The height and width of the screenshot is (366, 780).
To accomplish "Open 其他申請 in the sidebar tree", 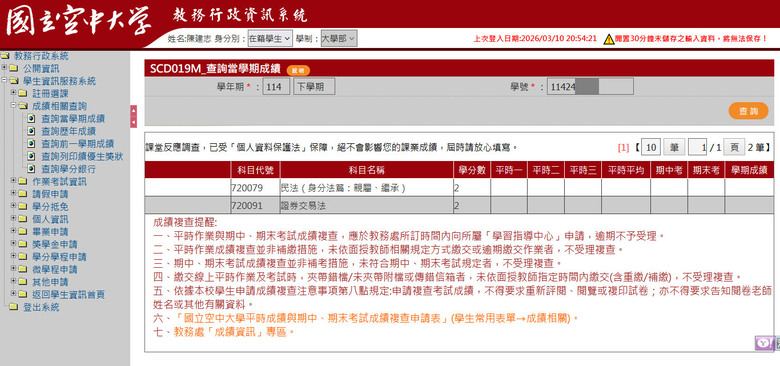I will pyautogui.click(x=50, y=282).
